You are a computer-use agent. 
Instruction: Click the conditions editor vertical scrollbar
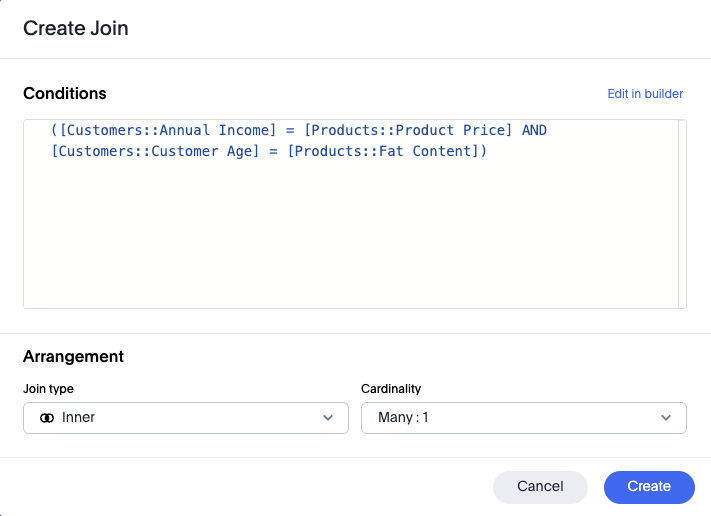pos(682,214)
